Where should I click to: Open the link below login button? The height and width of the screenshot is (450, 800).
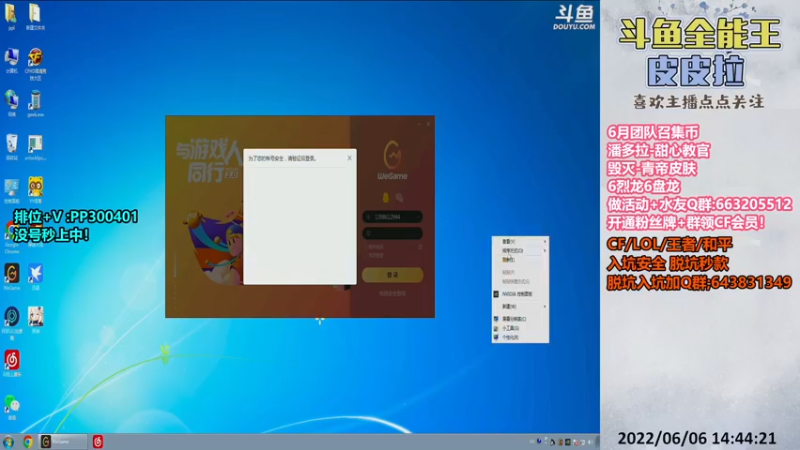click(392, 294)
